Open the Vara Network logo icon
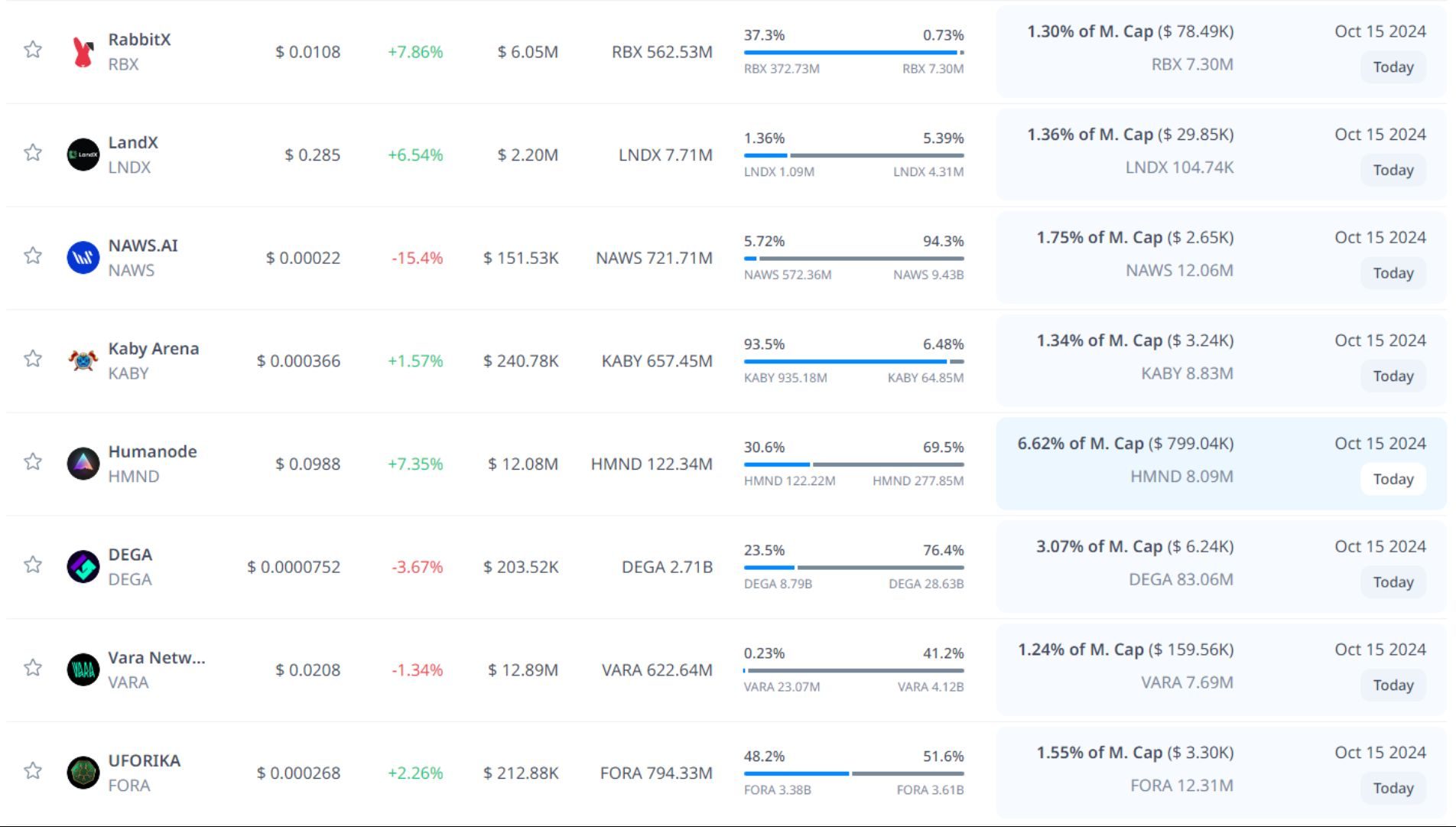Image resolution: width=1456 pixels, height=827 pixels. click(x=83, y=670)
